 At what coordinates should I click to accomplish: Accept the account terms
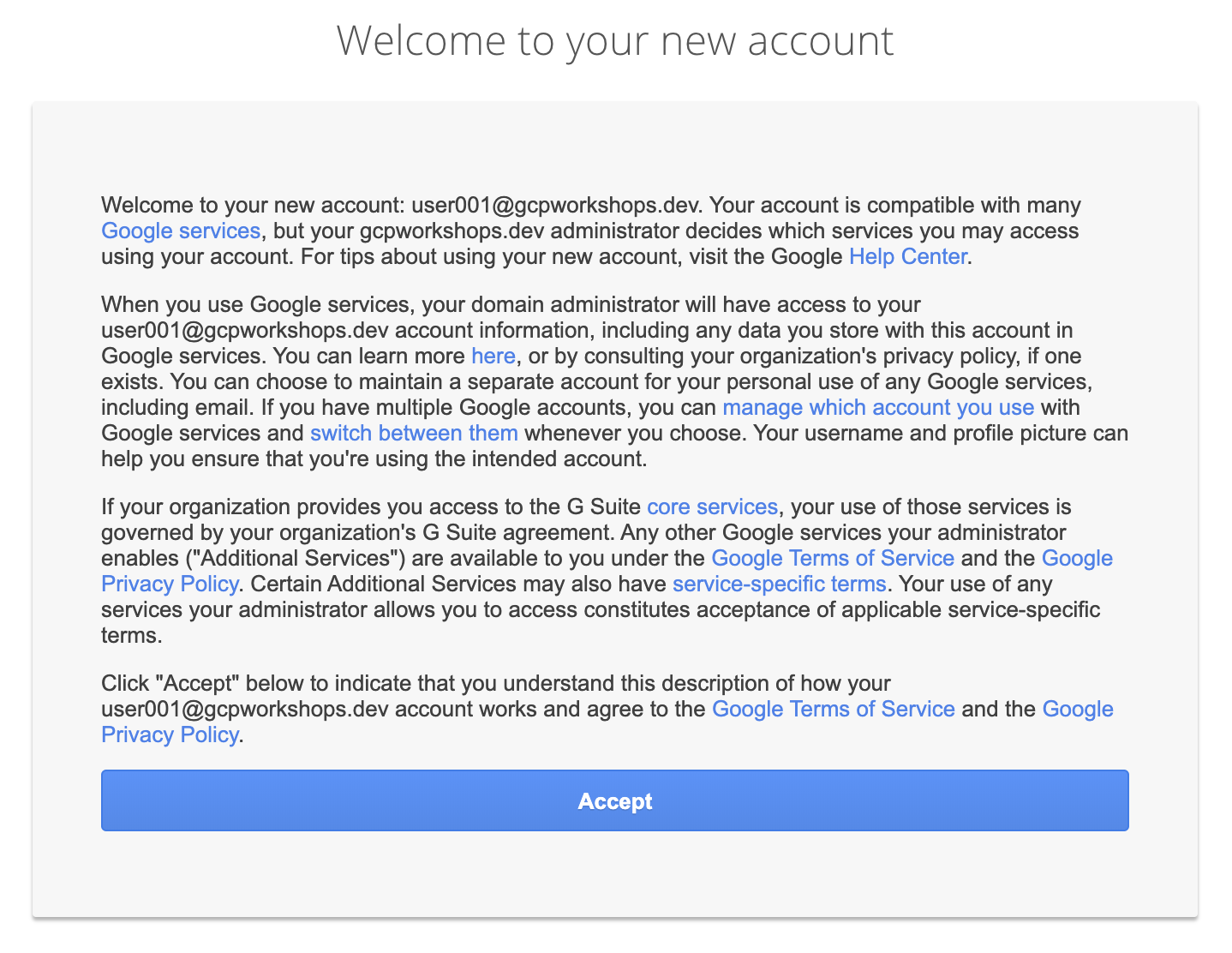coord(614,800)
